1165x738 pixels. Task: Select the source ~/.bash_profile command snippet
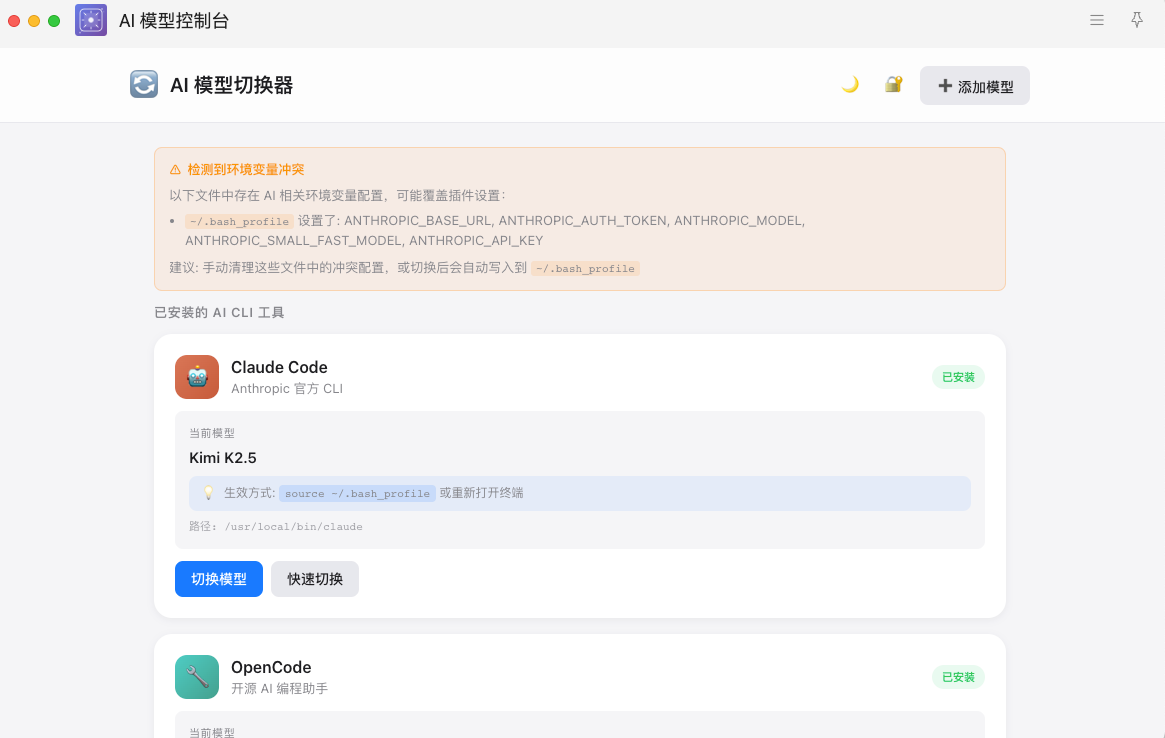click(x=357, y=494)
